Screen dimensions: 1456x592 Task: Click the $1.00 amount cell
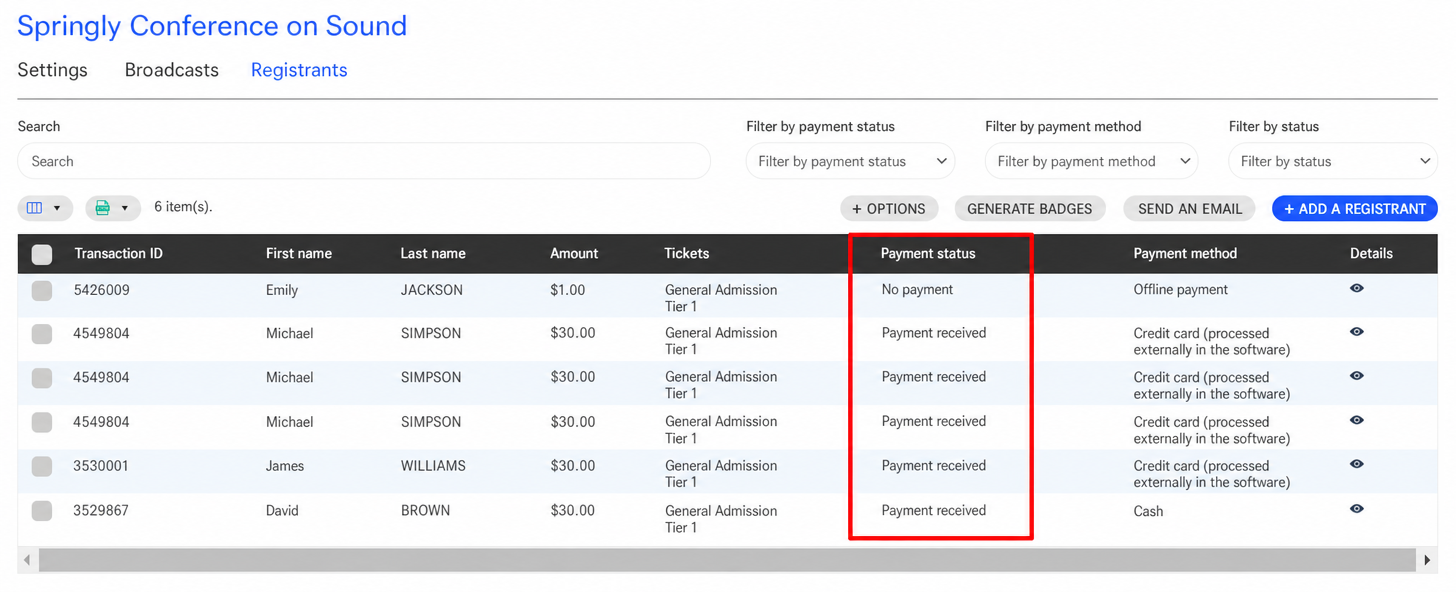[x=568, y=290]
